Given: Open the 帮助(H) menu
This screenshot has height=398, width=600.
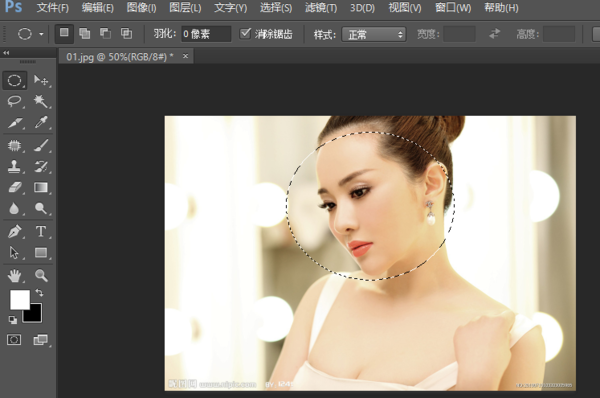Looking at the screenshot, I should pos(501,8).
